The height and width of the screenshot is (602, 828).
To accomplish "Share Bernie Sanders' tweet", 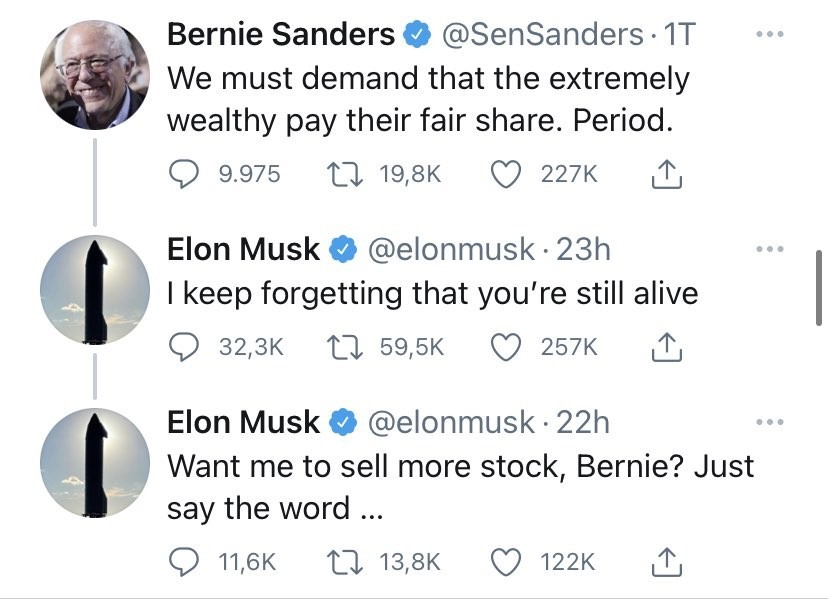I will pos(665,175).
